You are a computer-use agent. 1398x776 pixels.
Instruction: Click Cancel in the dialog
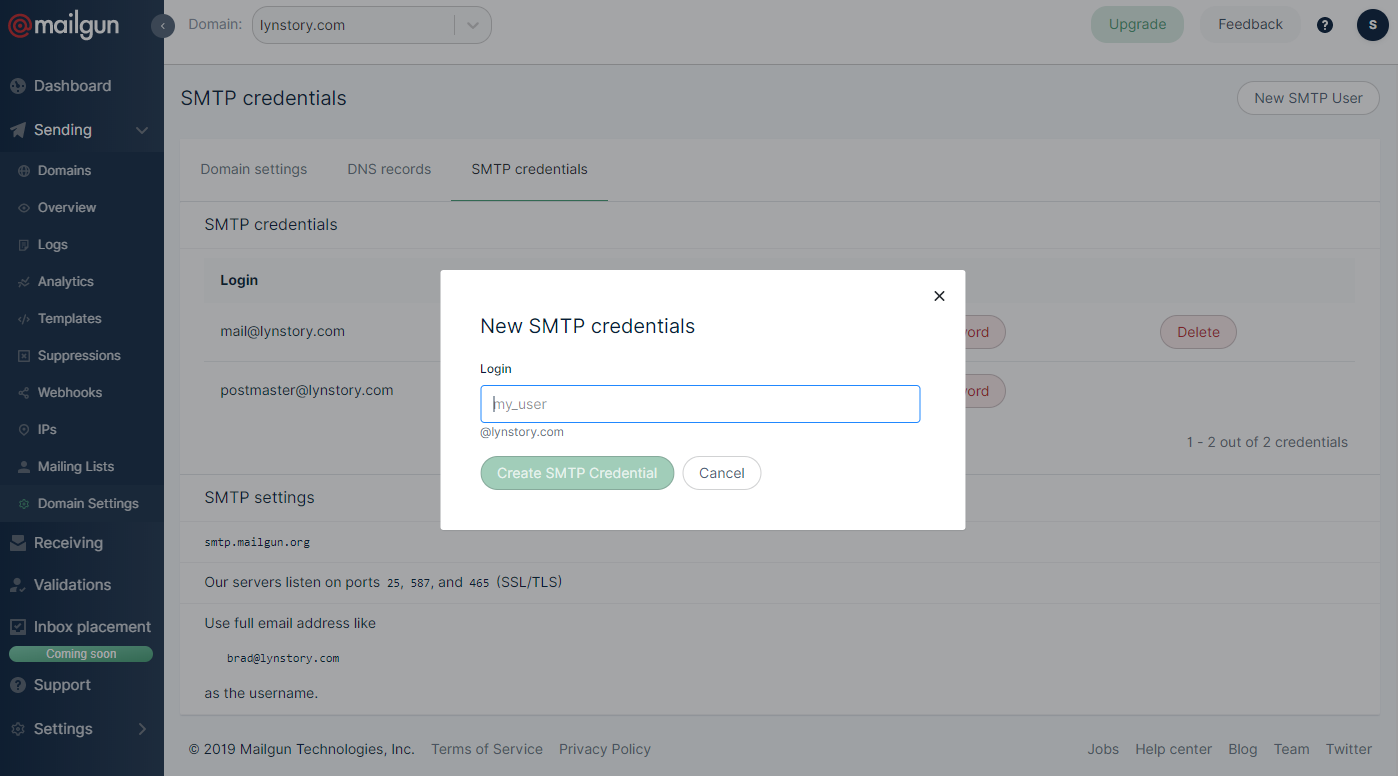point(722,473)
